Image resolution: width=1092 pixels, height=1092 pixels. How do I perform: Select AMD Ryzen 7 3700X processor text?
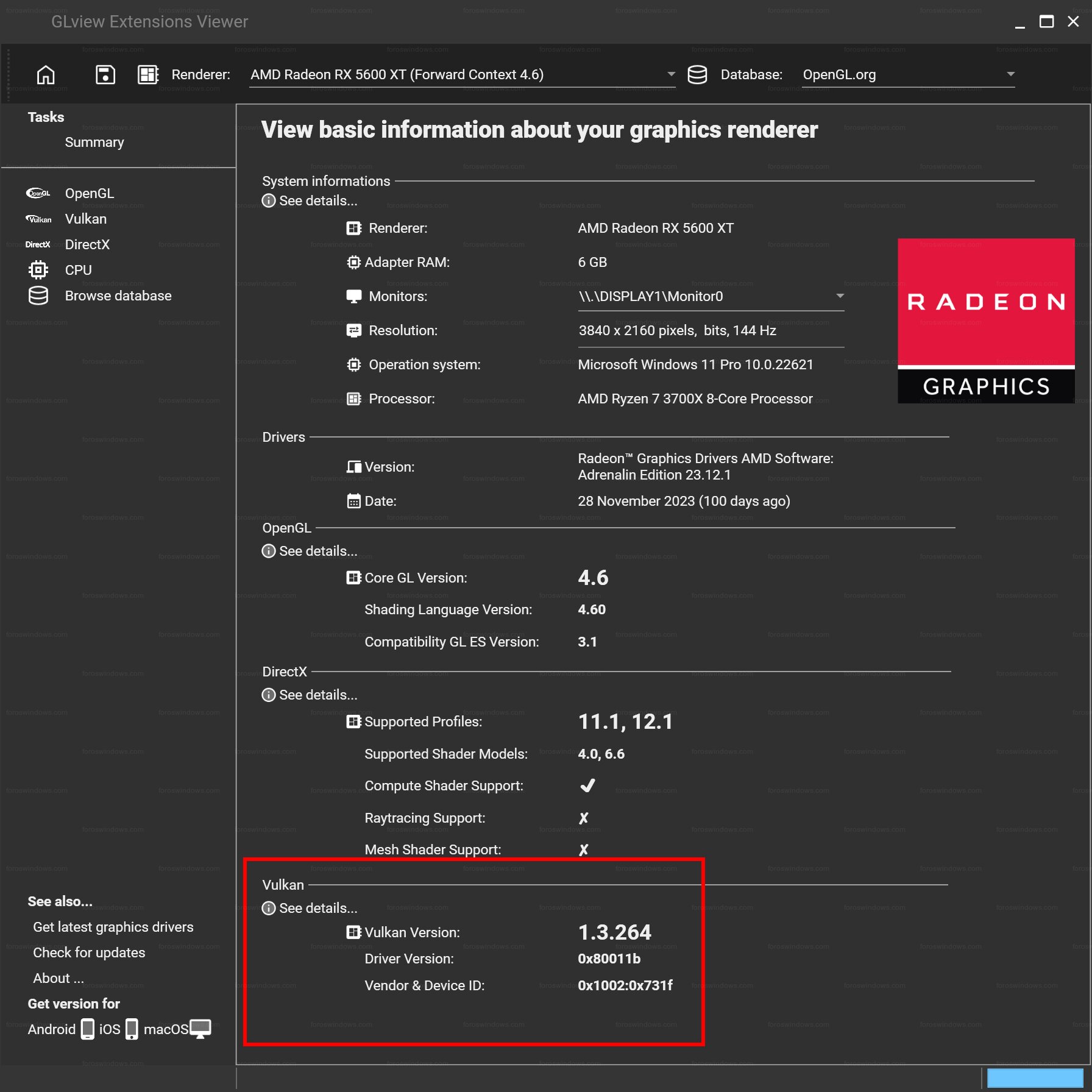pos(695,399)
